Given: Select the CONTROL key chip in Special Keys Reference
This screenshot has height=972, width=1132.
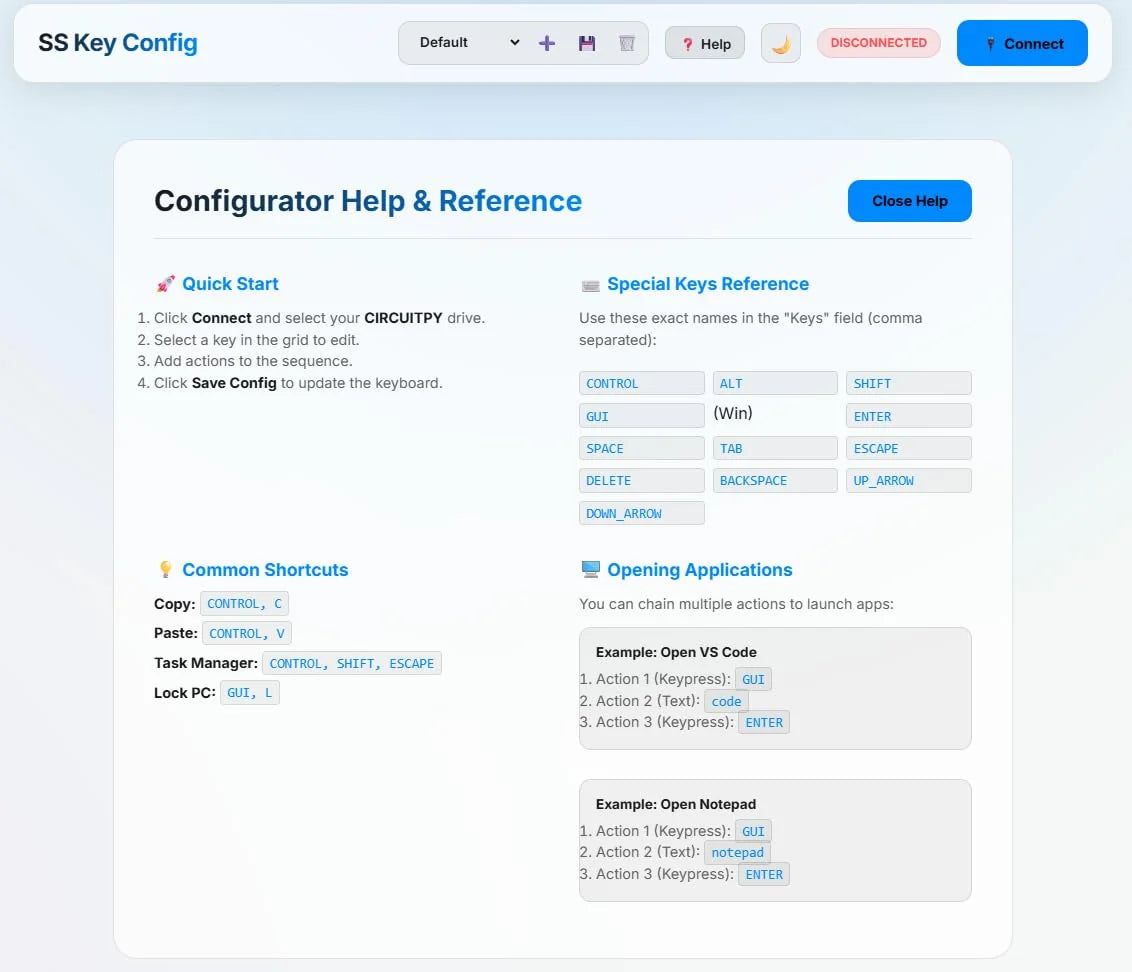Looking at the screenshot, I should pyautogui.click(x=641, y=383).
